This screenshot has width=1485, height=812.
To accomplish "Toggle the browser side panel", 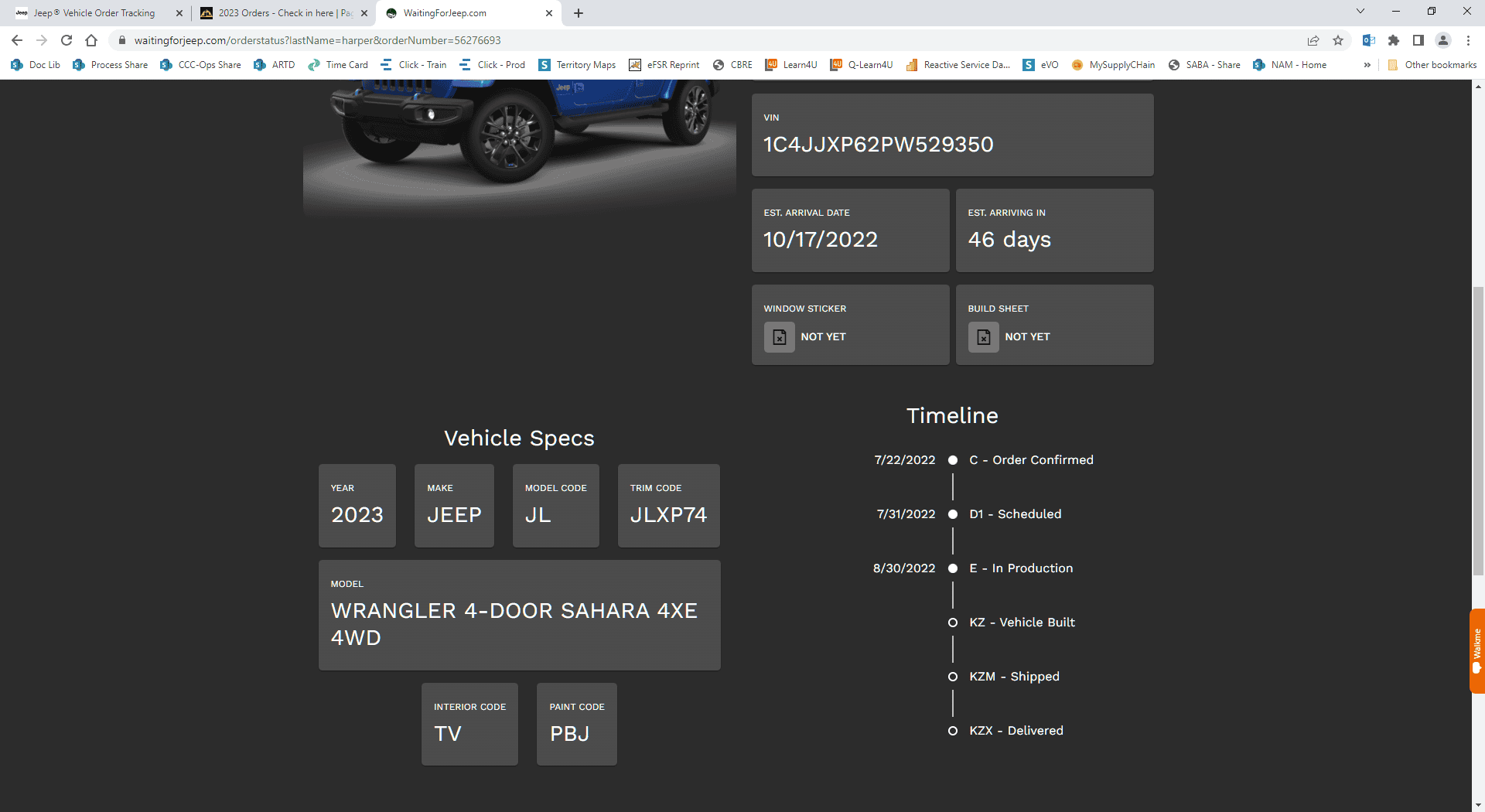I will 1418,40.
